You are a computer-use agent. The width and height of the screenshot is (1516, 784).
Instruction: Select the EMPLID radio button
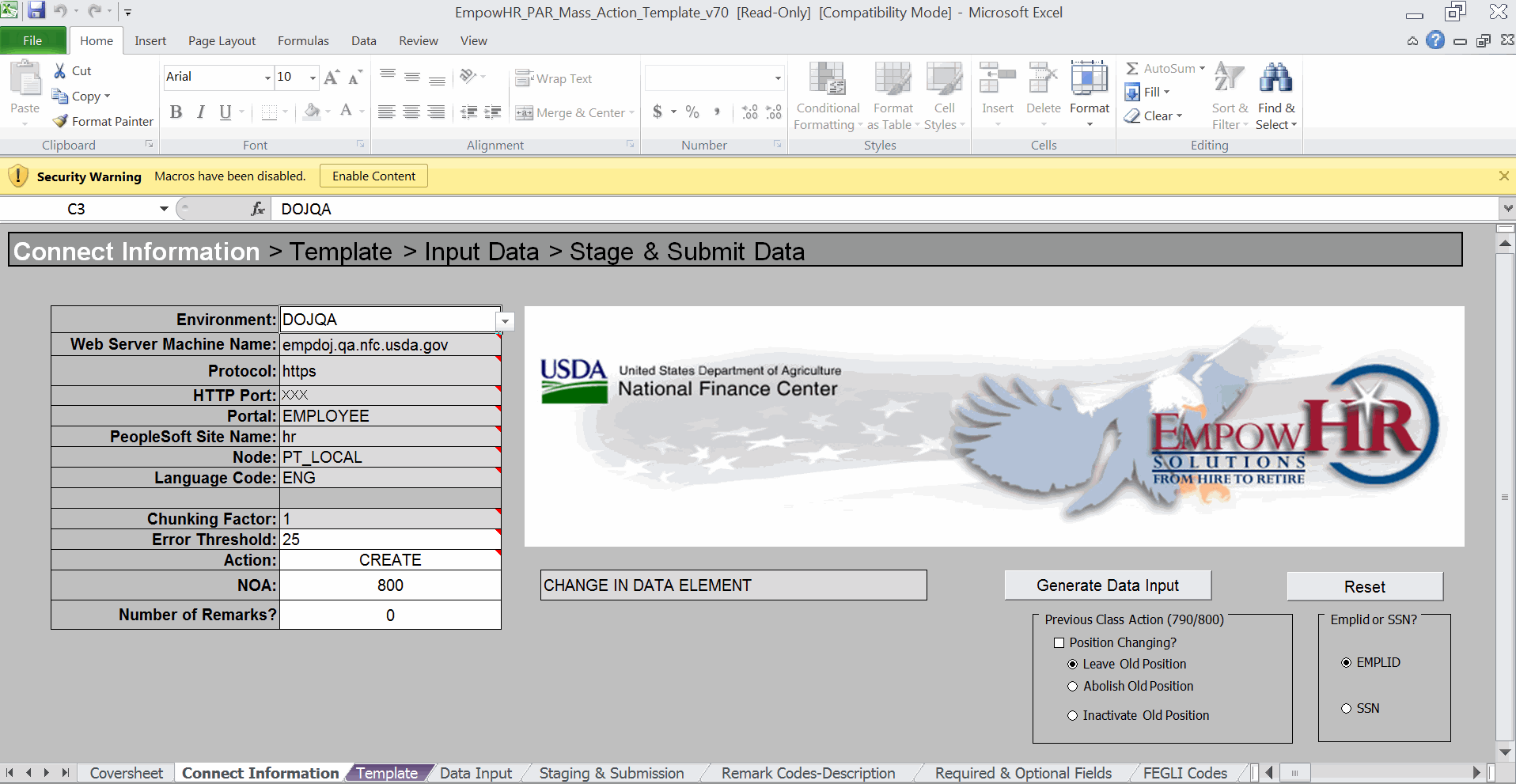1347,663
